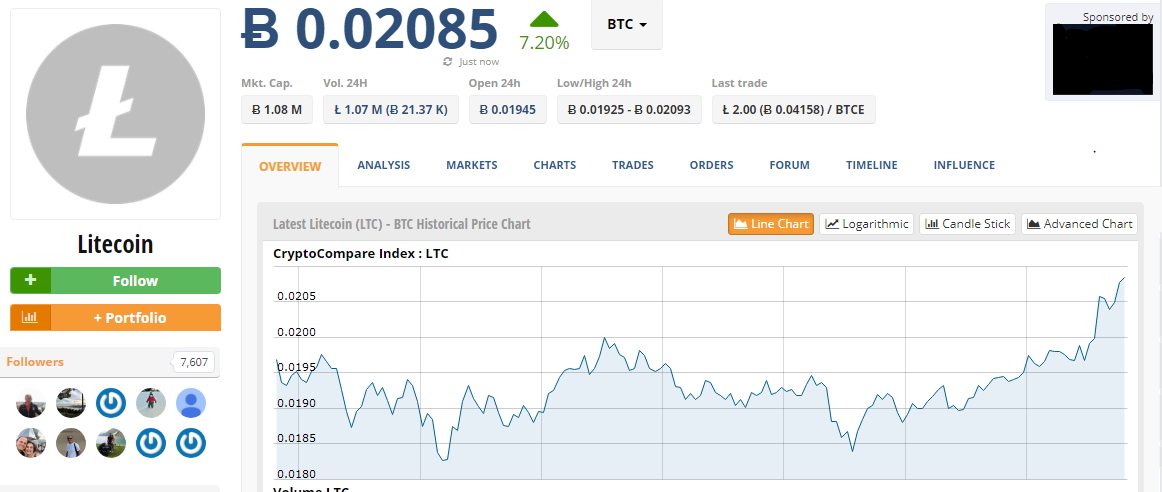The width and height of the screenshot is (1162, 492).
Task: Open the BTC currency dropdown
Action: click(627, 24)
